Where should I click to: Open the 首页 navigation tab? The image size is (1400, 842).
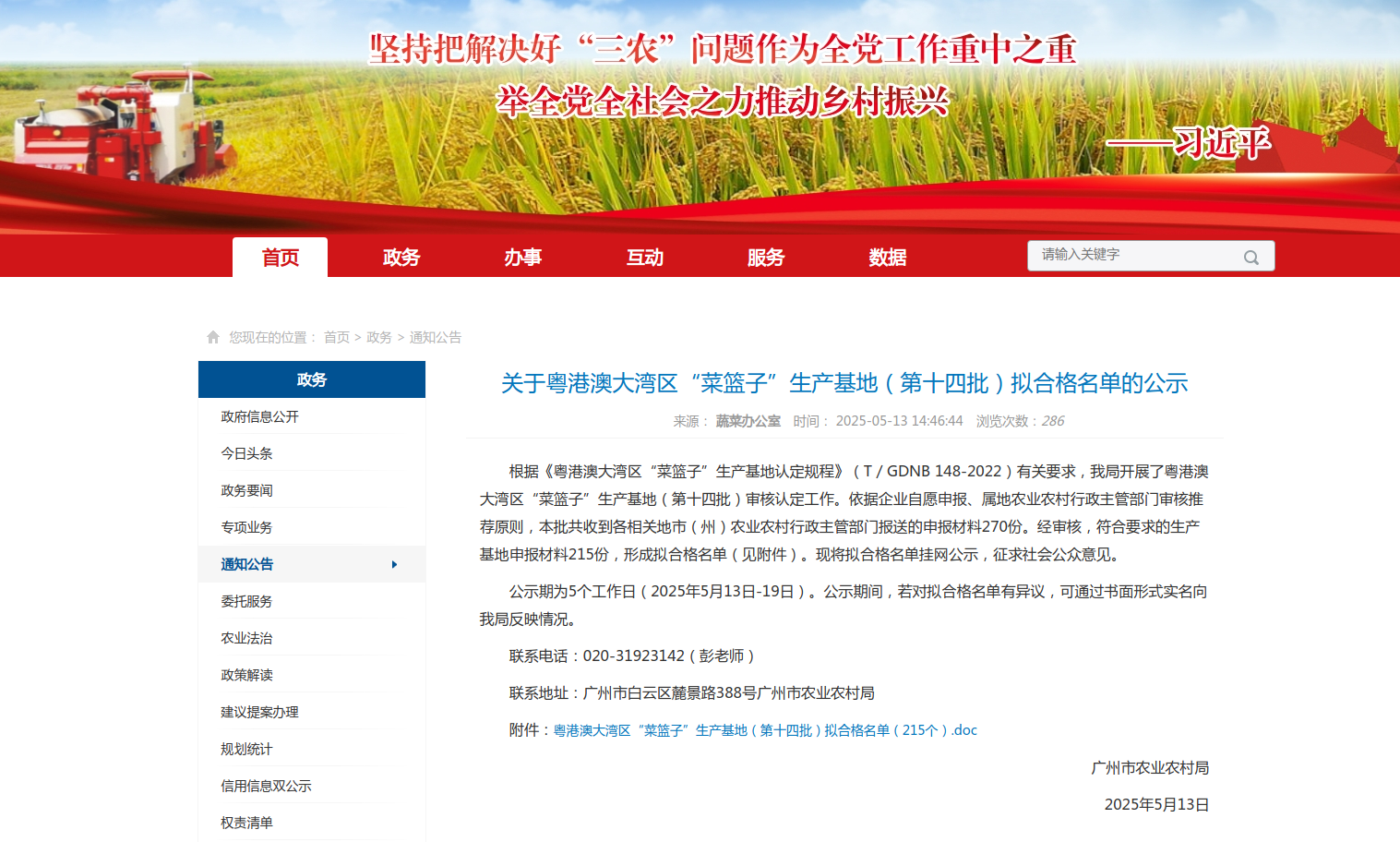click(280, 258)
